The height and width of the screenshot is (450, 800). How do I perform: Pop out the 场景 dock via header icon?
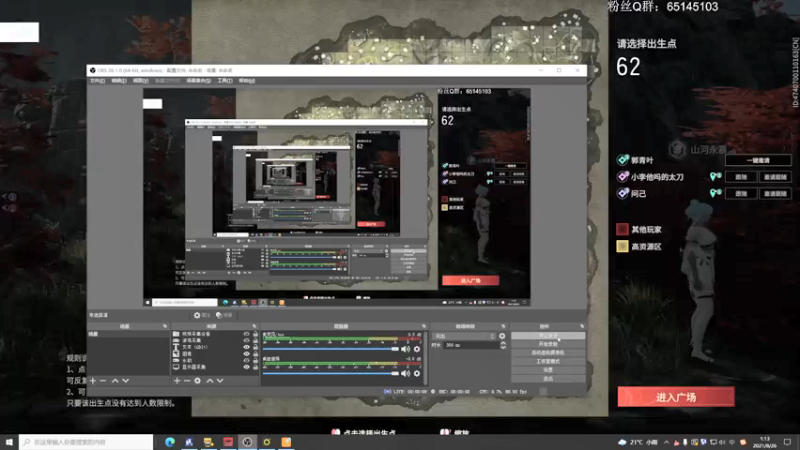click(165, 326)
